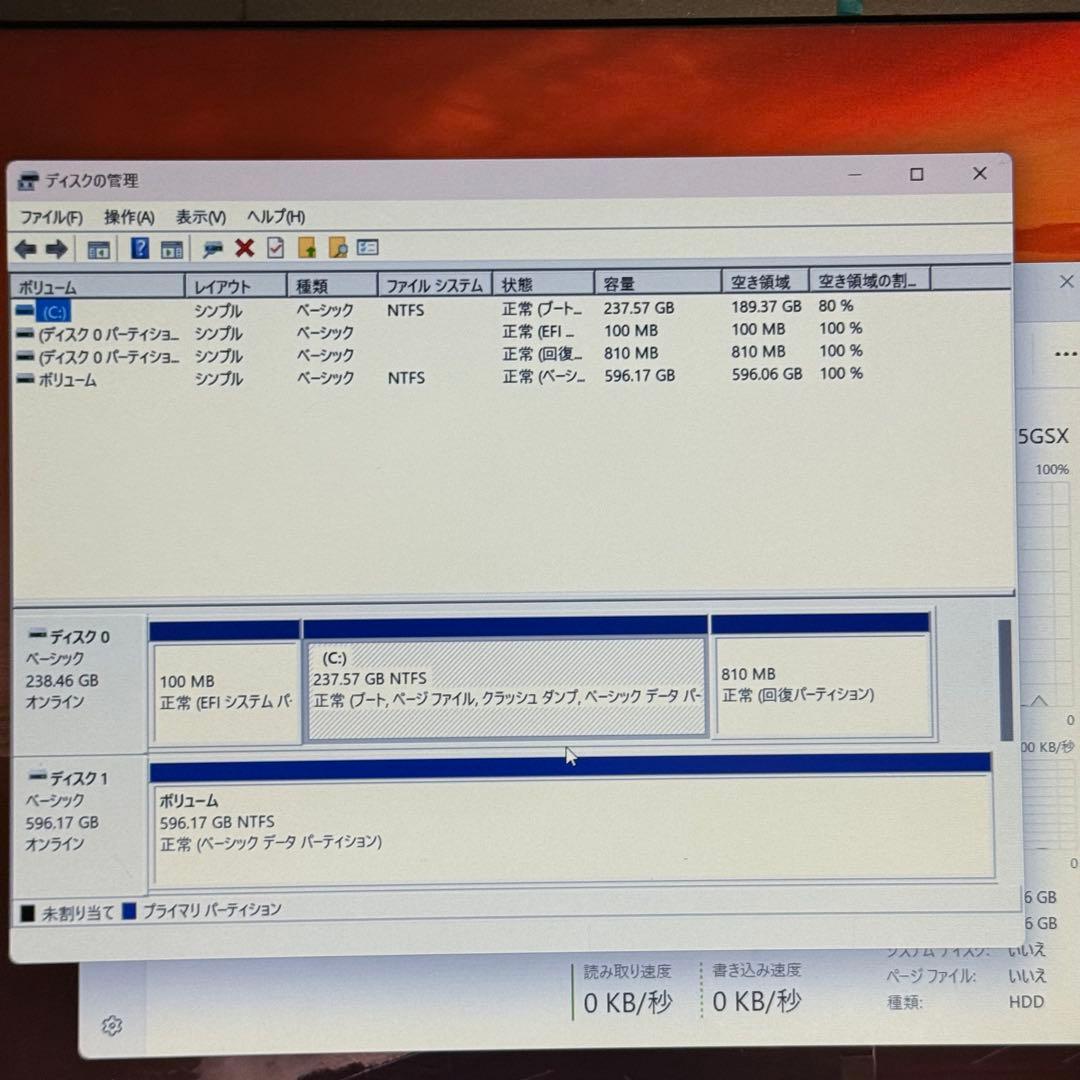
Task: Click the black 未割り当て legend swatch
Action: (28, 914)
